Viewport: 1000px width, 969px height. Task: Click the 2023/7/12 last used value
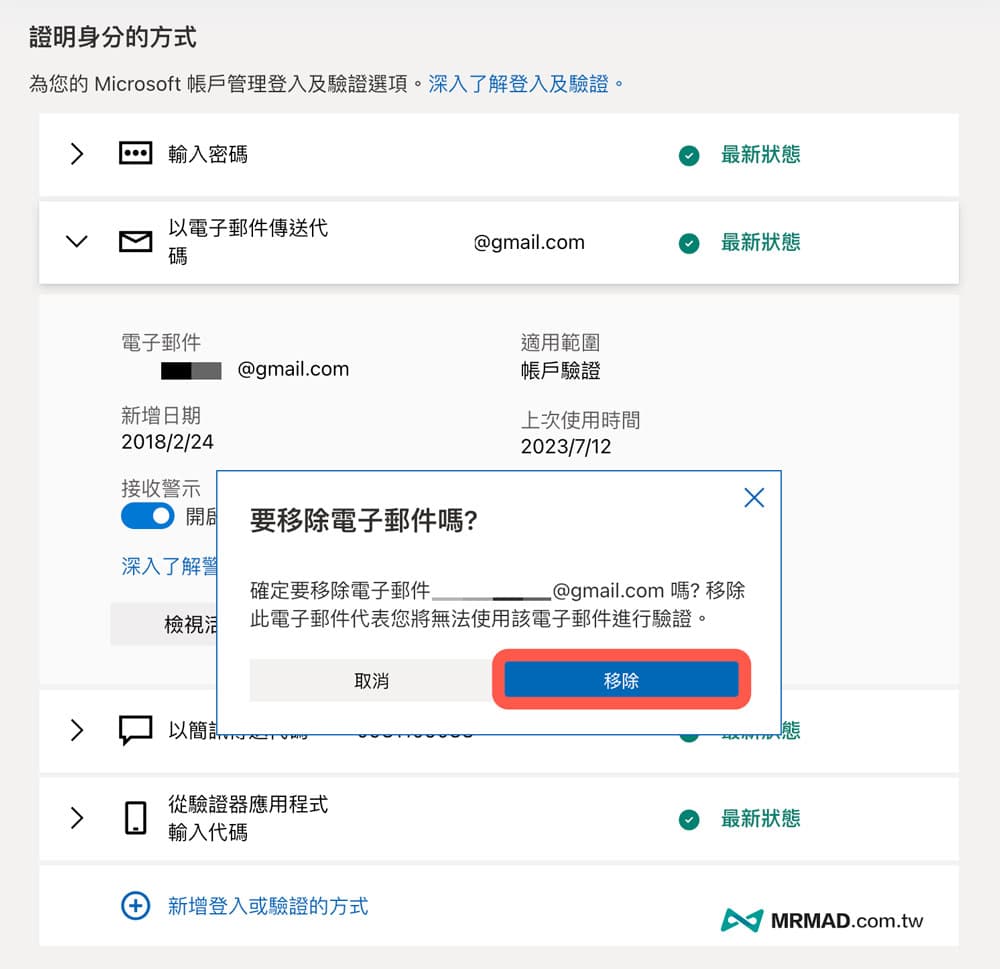pyautogui.click(x=566, y=446)
